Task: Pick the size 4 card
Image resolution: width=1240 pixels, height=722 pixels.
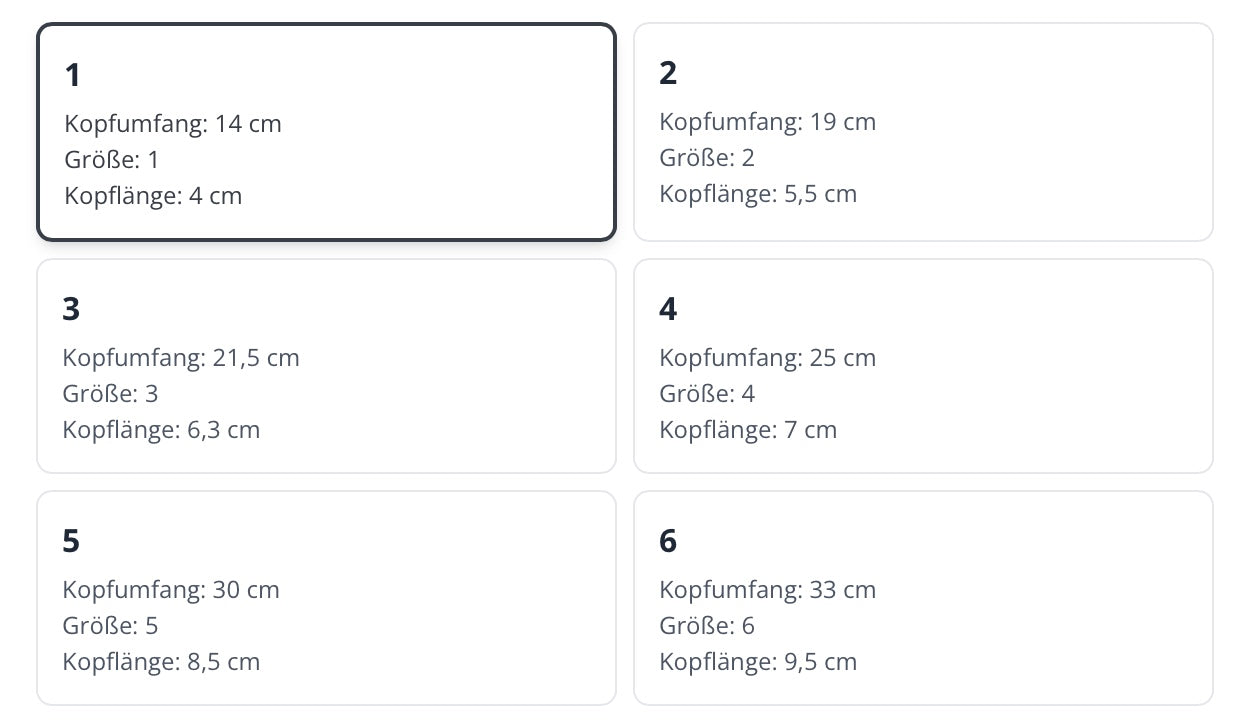Action: pos(922,366)
